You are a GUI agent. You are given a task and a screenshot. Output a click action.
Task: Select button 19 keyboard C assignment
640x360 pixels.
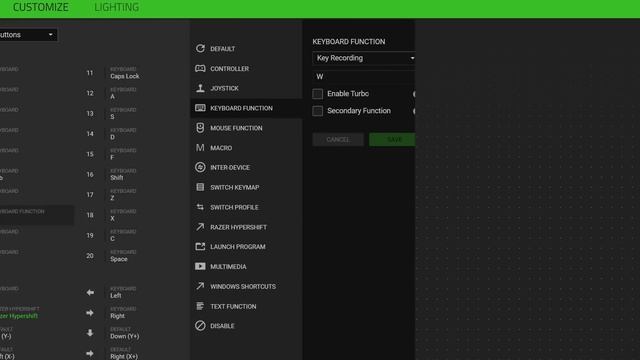(123, 236)
